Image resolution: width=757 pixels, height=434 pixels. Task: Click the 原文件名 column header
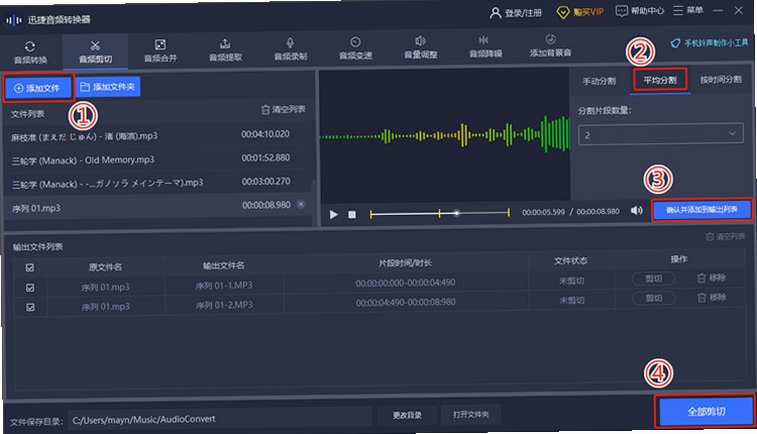tap(105, 266)
